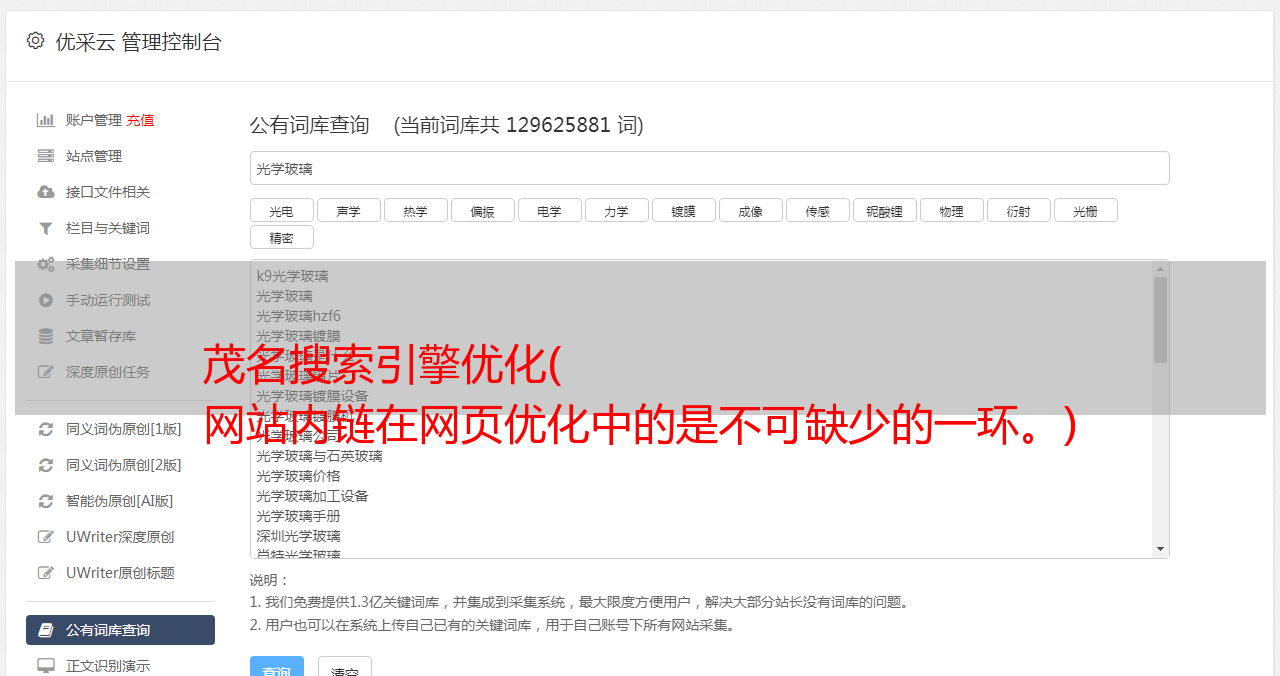
Task: Pick the 铌酸锂 tag button
Action: point(884,210)
